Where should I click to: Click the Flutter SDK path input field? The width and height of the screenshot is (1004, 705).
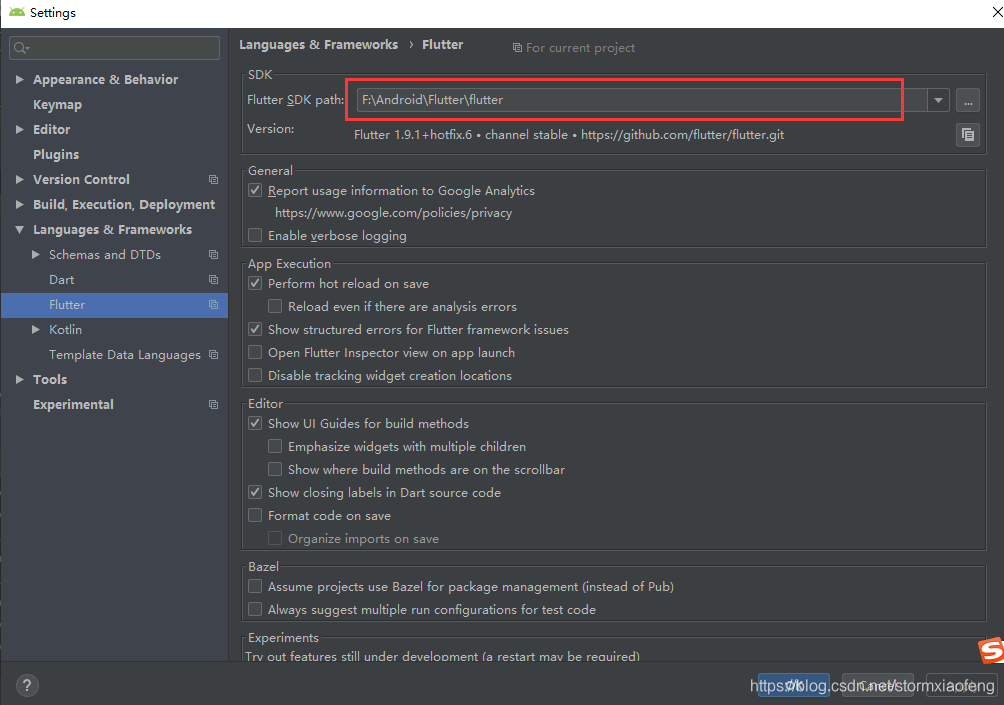(x=642, y=100)
